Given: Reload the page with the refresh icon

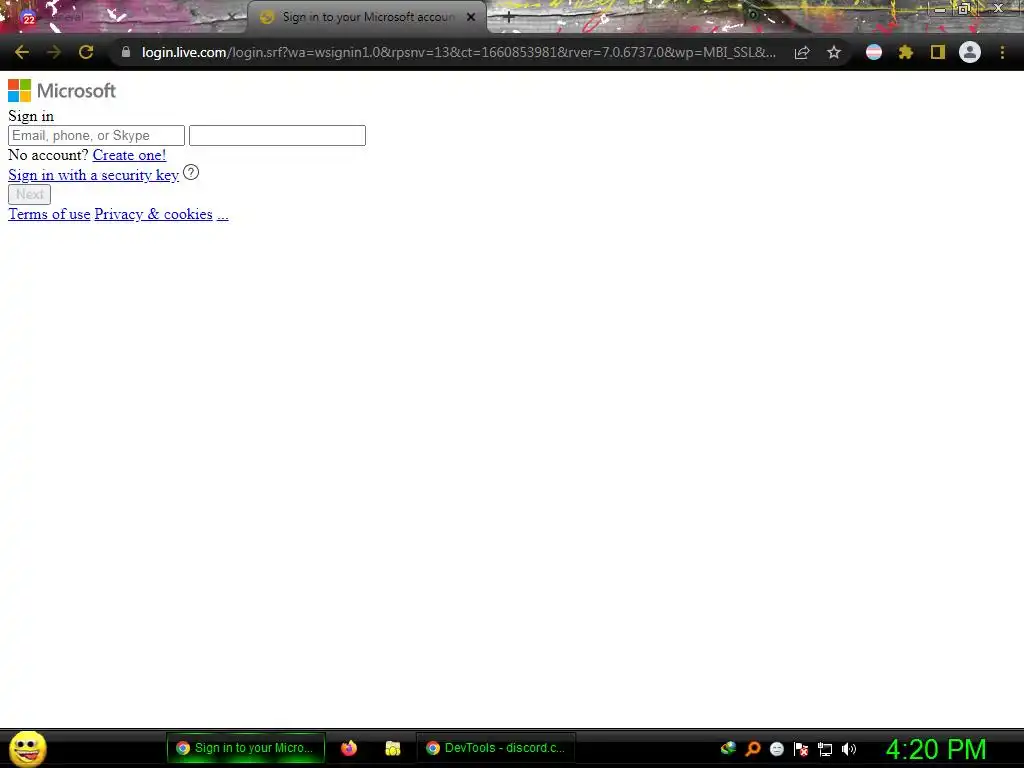Looking at the screenshot, I should pos(86,52).
